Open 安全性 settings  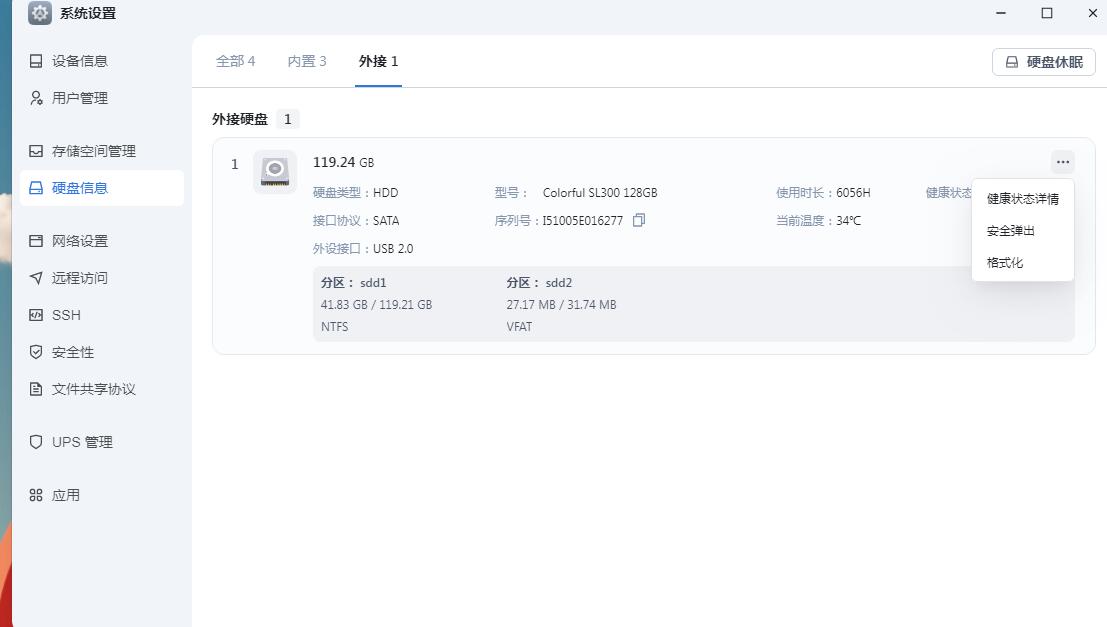(x=102, y=352)
